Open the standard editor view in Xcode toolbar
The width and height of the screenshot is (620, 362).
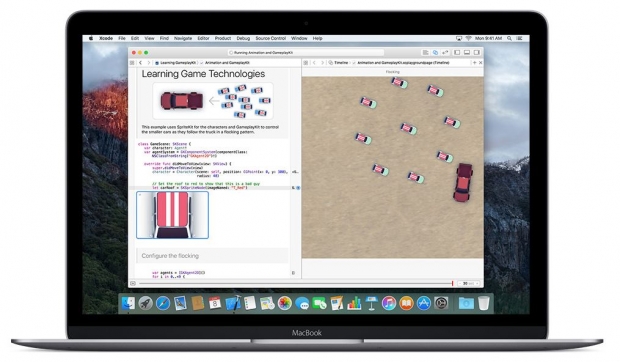[x=425, y=53]
